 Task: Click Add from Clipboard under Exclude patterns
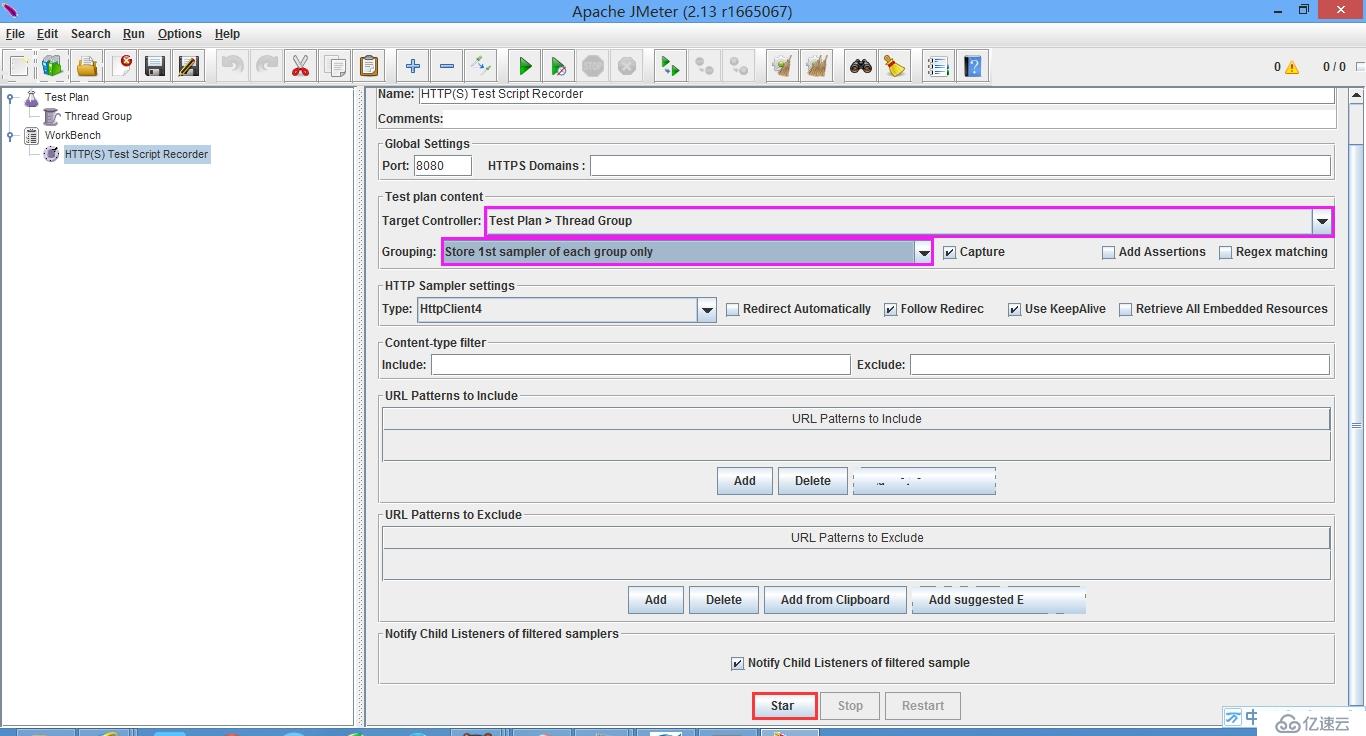coord(835,600)
